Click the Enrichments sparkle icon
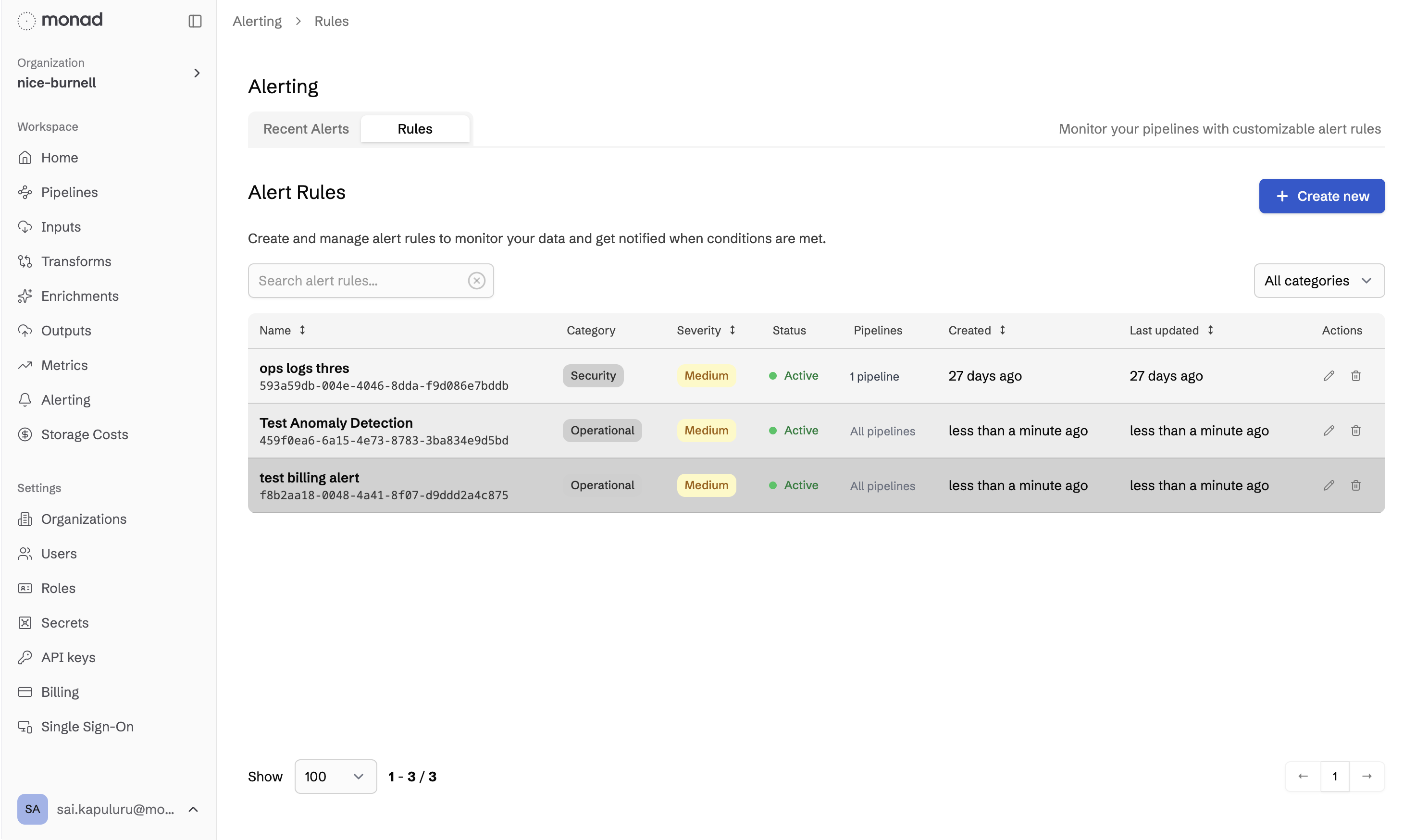 [x=25, y=296]
